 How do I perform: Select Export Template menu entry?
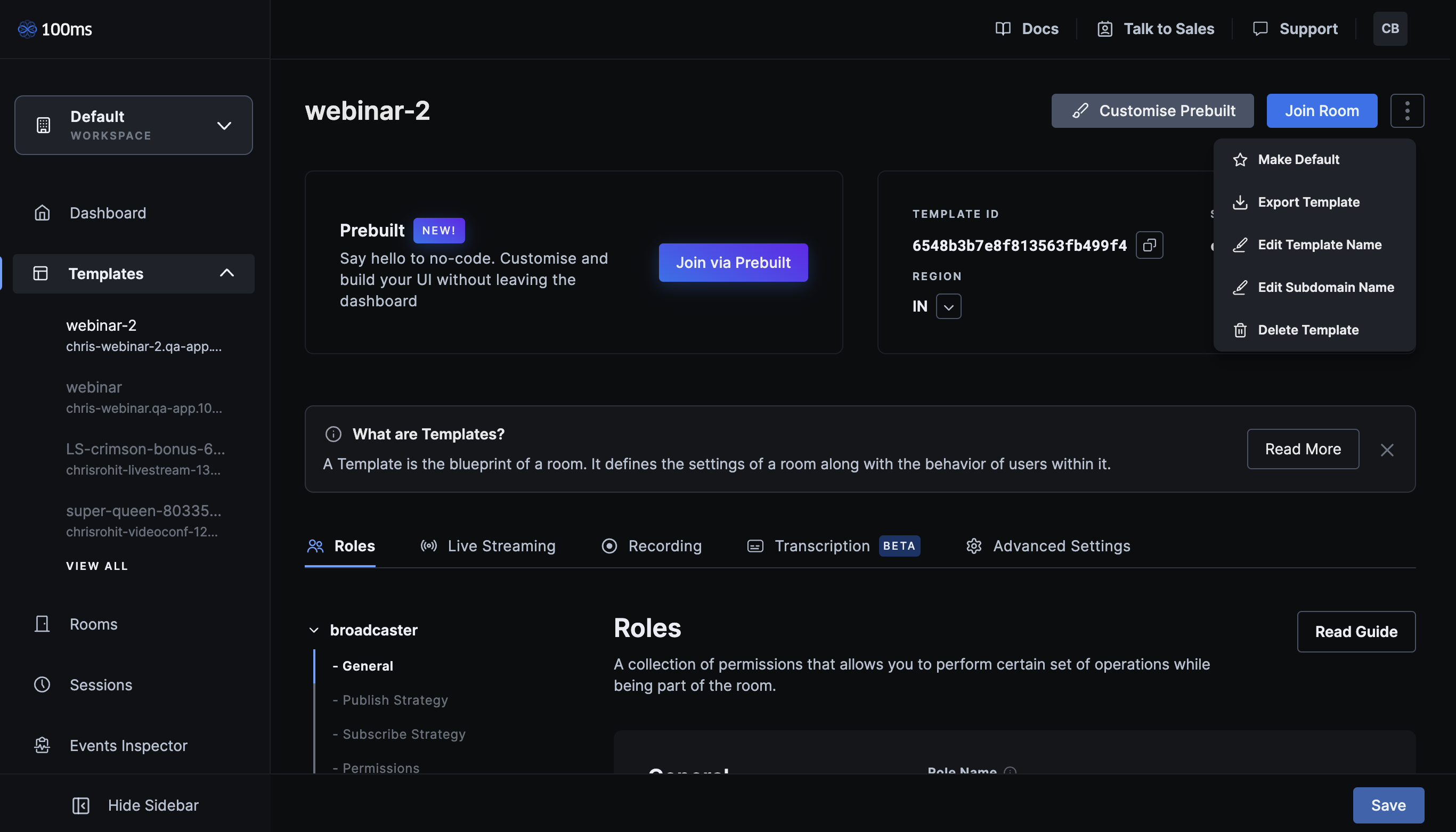click(x=1308, y=202)
